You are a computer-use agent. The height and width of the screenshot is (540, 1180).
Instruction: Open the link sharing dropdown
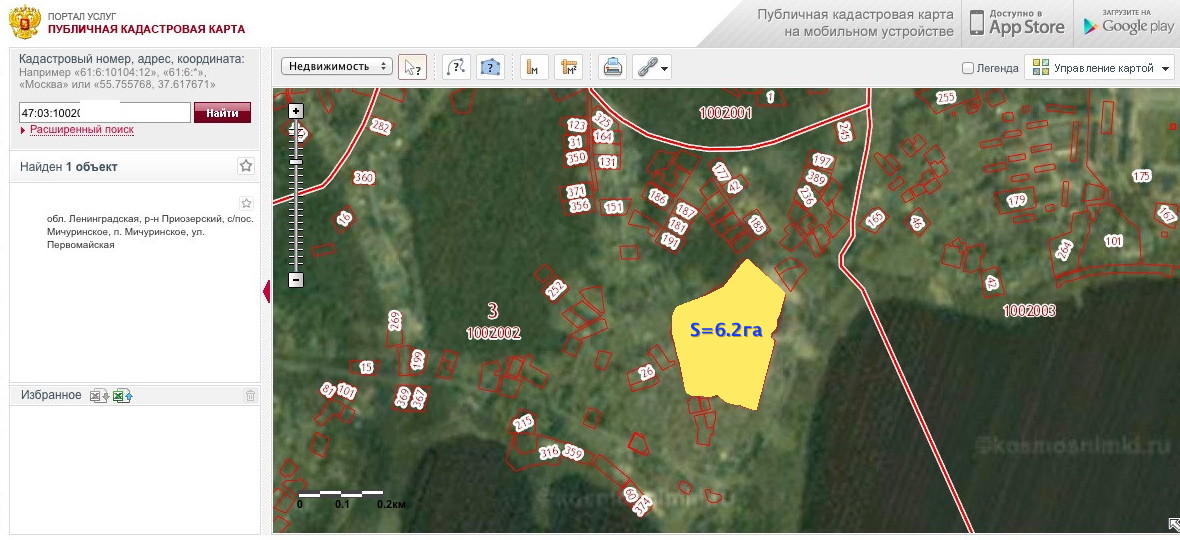pos(655,67)
